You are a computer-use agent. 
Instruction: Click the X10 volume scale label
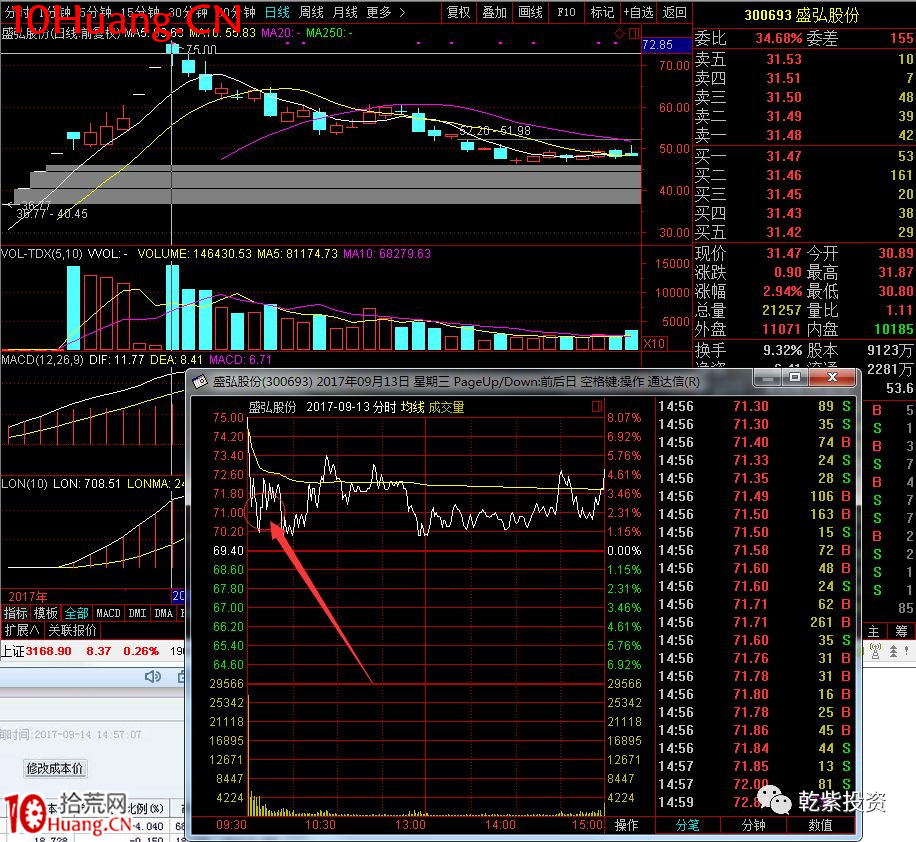pos(654,343)
